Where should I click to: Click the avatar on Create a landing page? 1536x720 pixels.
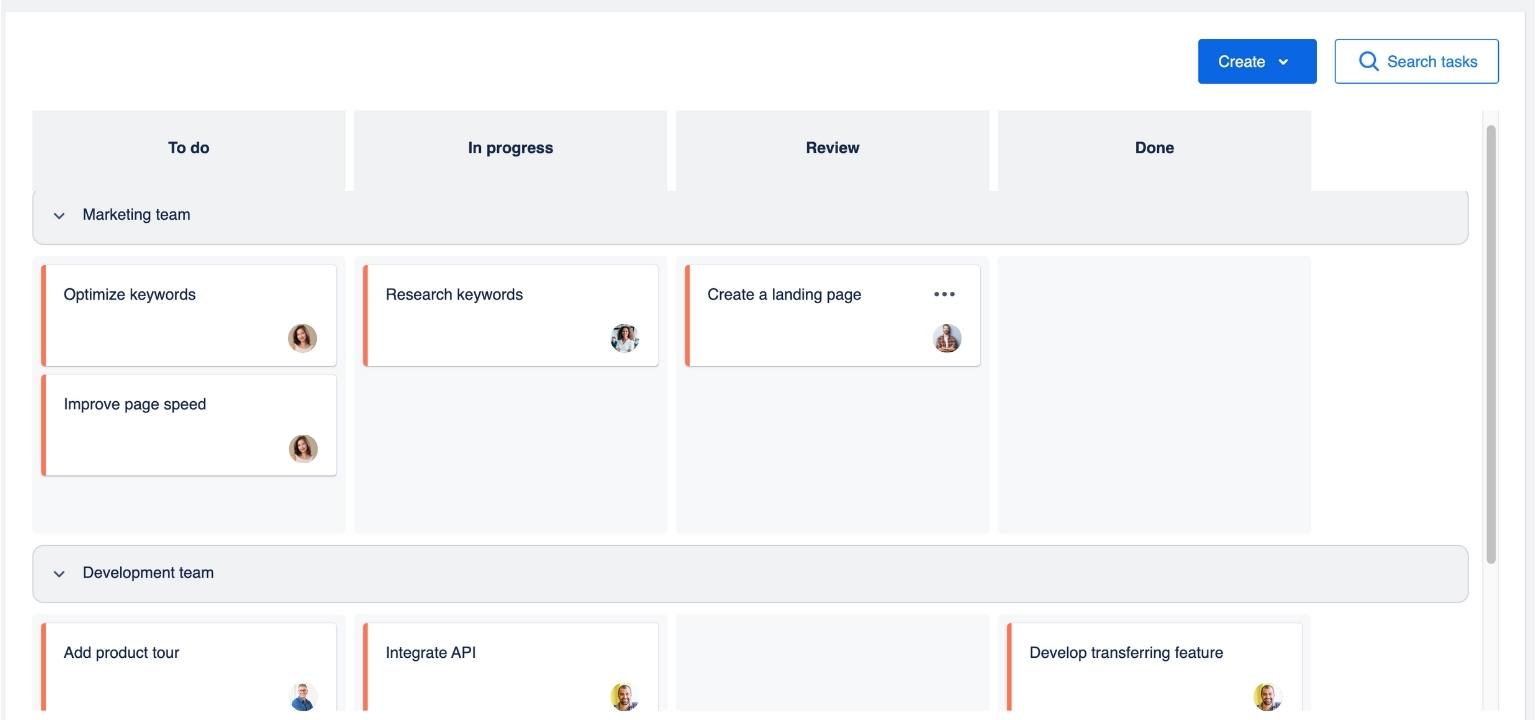pos(947,337)
